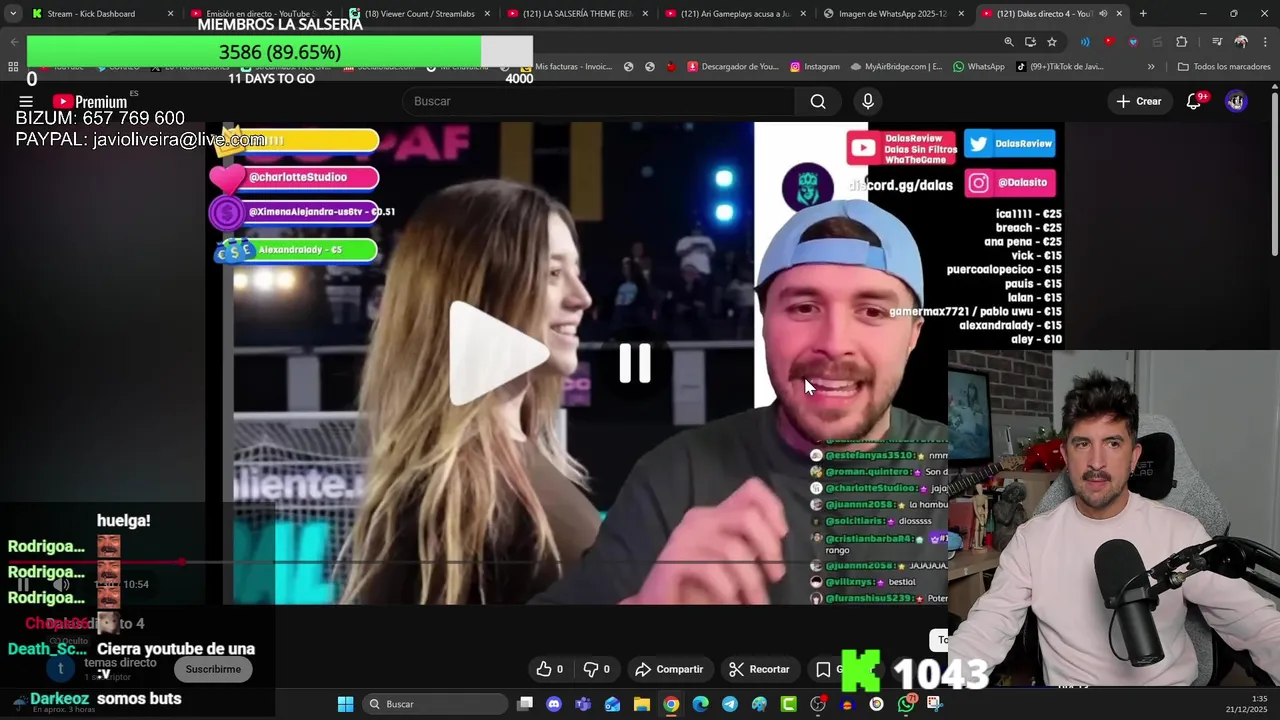
Task: Open Microsoft Teams from the taskbar
Action: [x=583, y=704]
